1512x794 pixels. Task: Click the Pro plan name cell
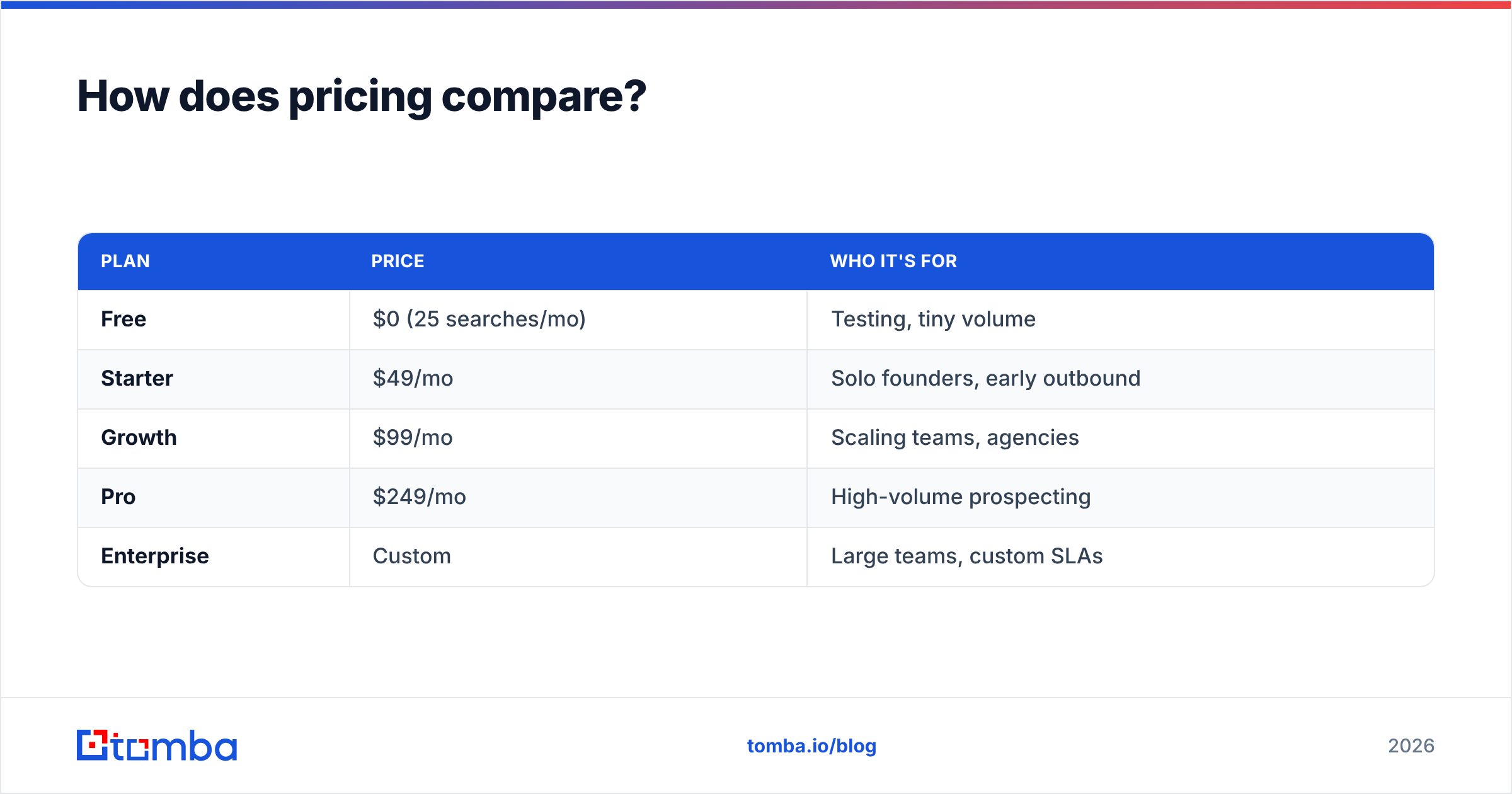(214, 498)
